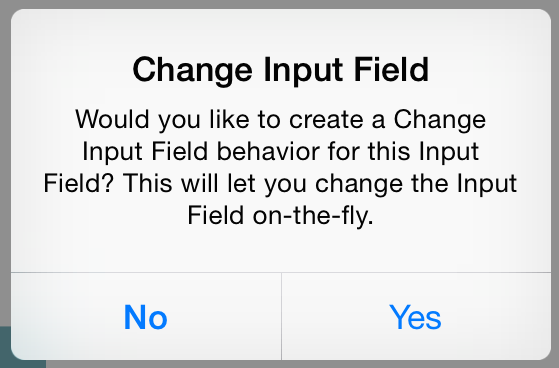
Task: Tap the Yes button
Action: pyautogui.click(x=416, y=317)
